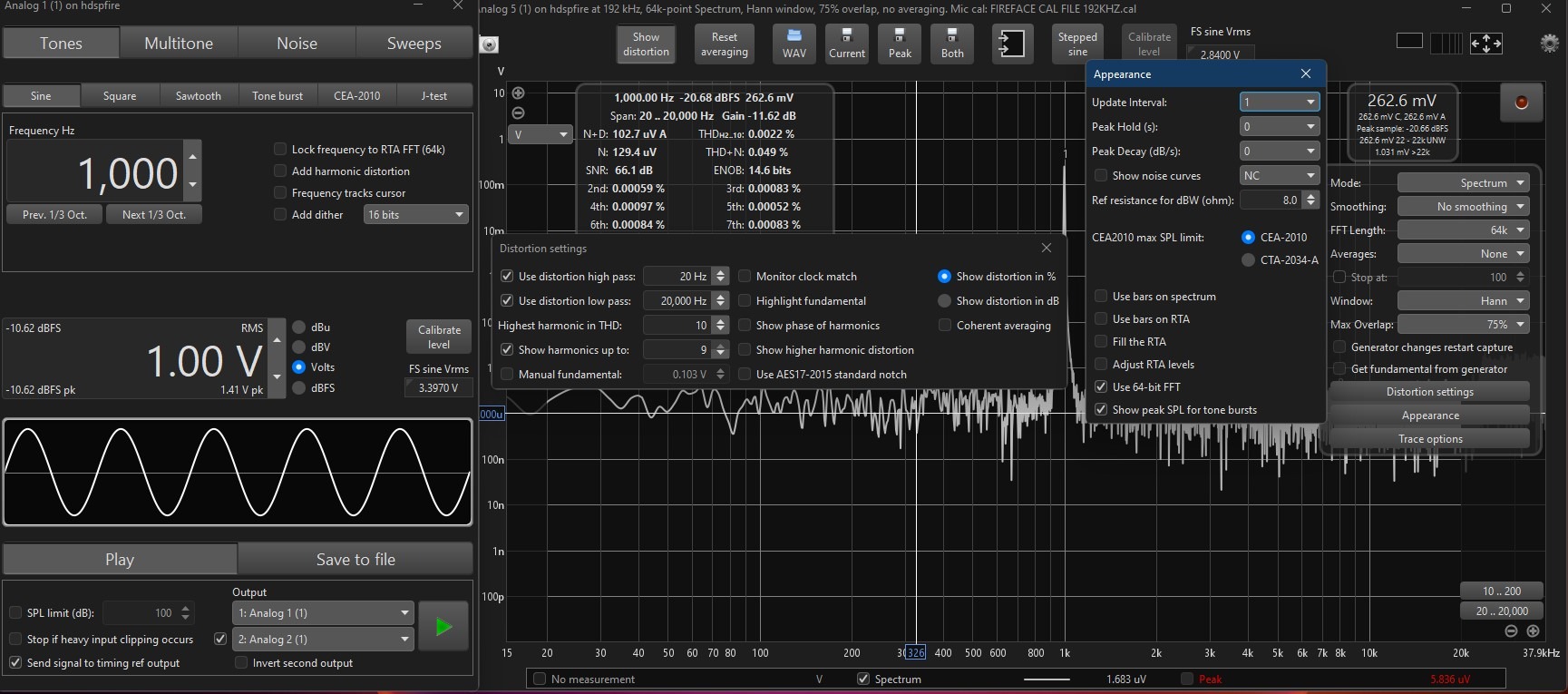Select the Tone burst tab

pyautogui.click(x=278, y=95)
